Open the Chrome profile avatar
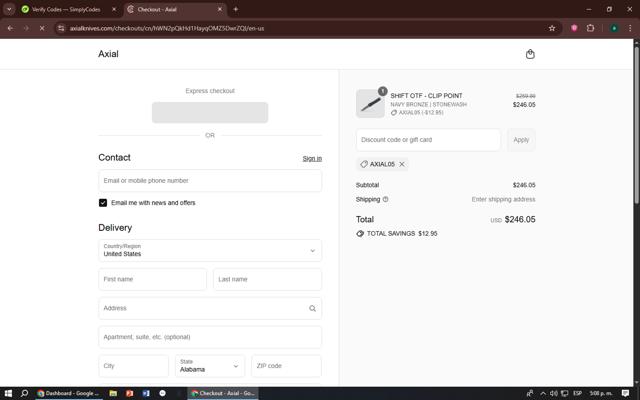640x400 pixels. pyautogui.click(x=614, y=28)
